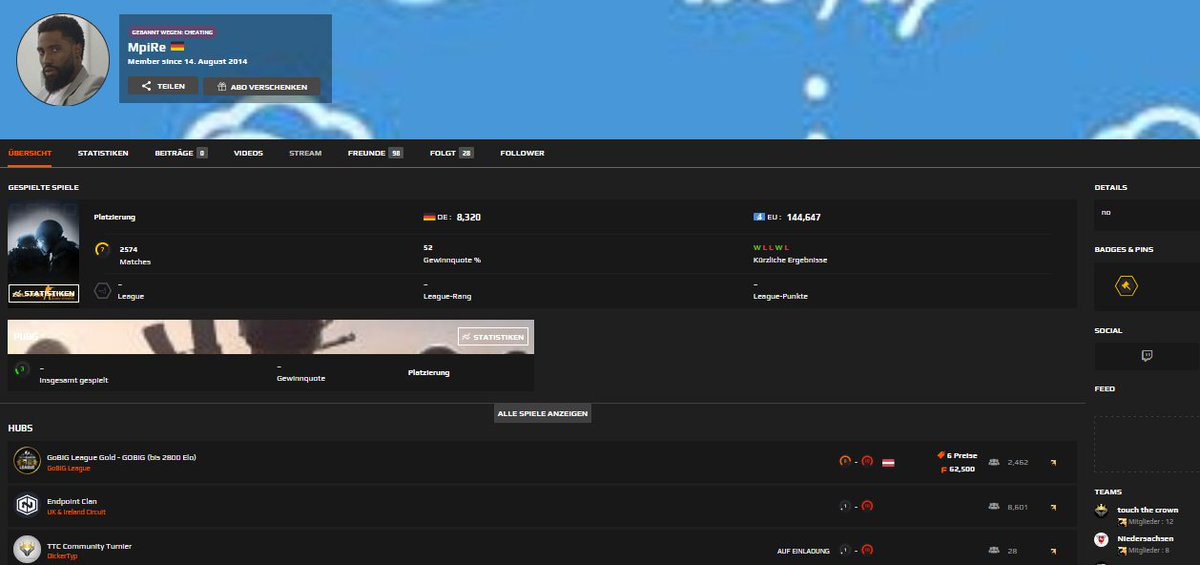The image size is (1200, 565).
Task: Open the BEITRÄGE tab
Action: (181, 153)
